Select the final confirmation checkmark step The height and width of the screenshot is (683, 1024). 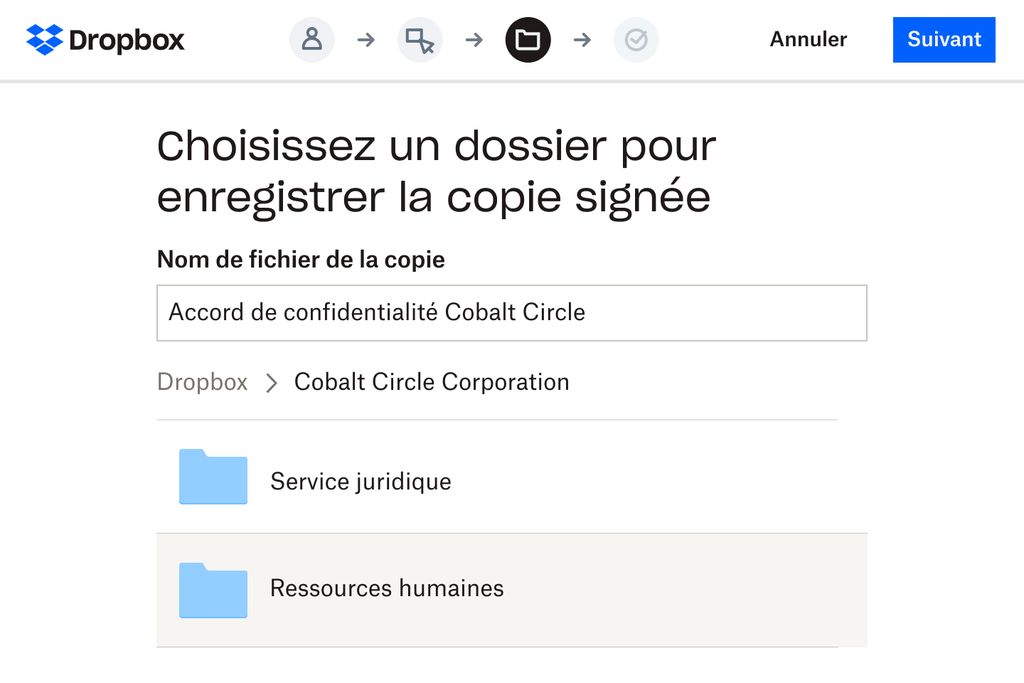(636, 39)
